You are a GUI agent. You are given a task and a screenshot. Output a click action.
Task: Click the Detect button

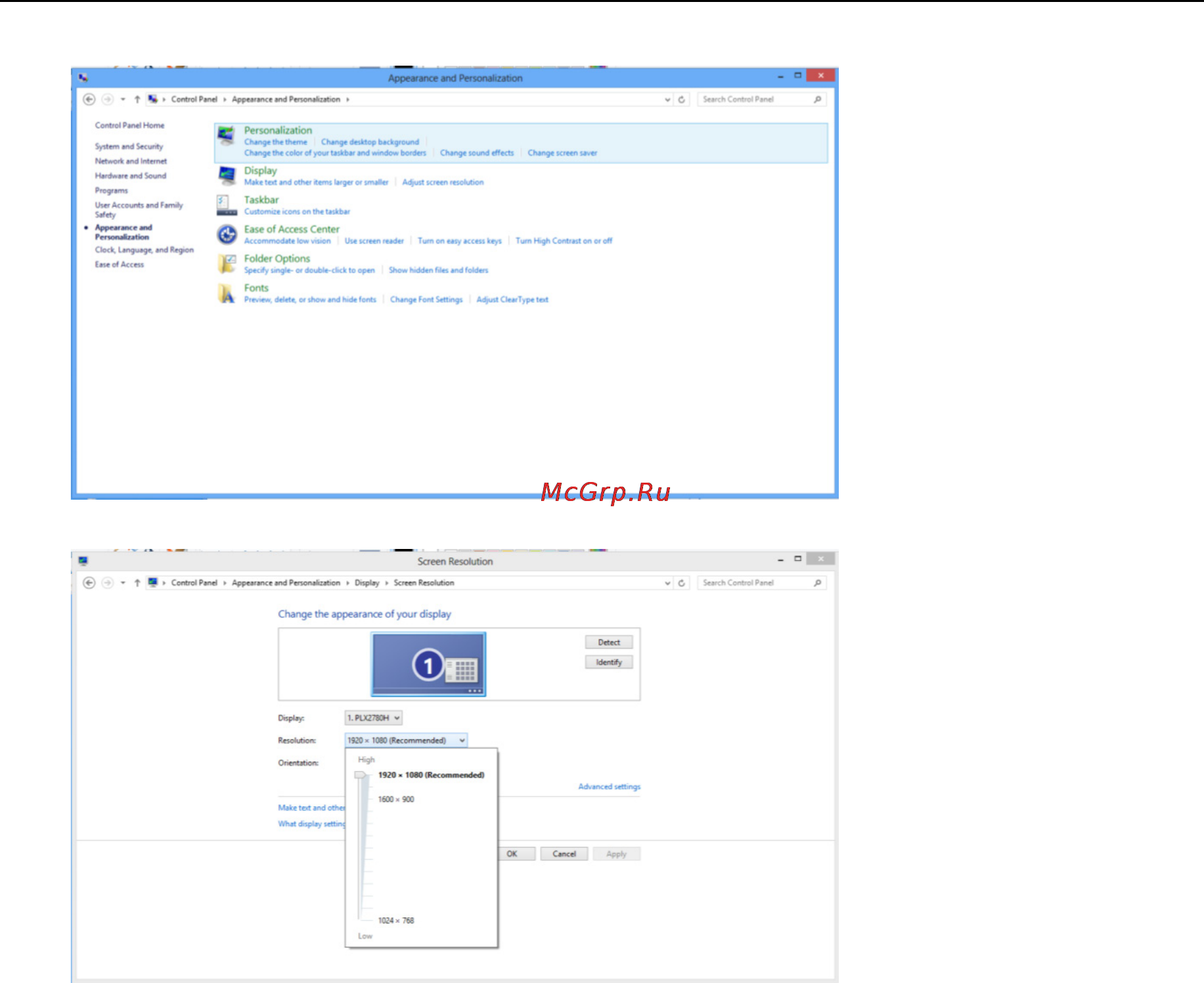[x=609, y=642]
